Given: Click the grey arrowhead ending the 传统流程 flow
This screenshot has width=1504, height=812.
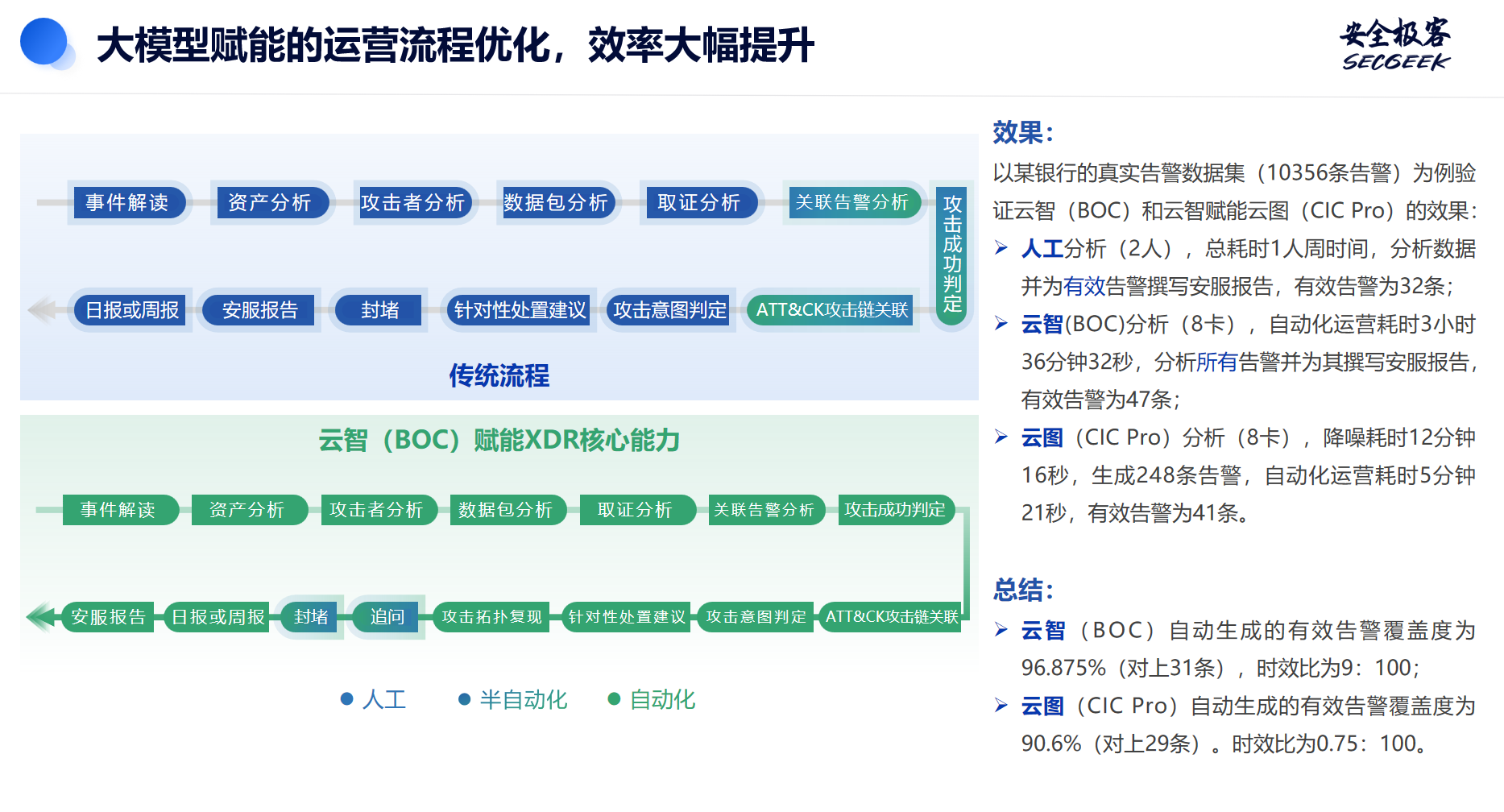Looking at the screenshot, I should pyautogui.click(x=42, y=309).
